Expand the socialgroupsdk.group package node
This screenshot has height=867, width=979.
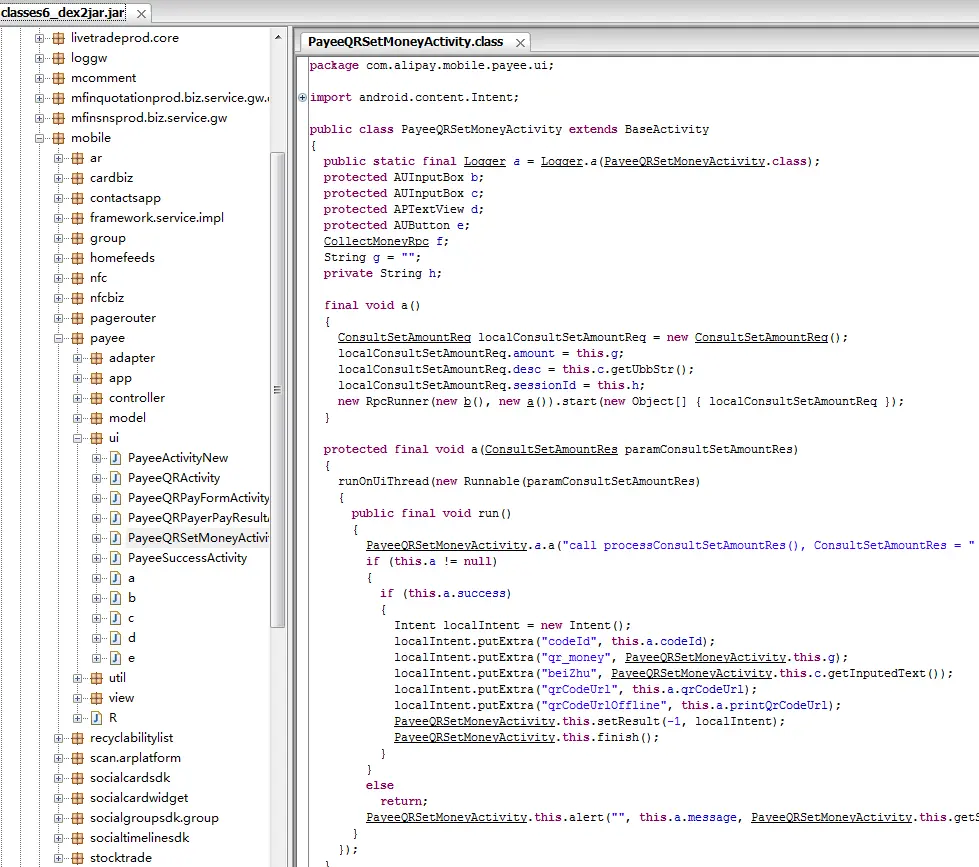pyautogui.click(x=58, y=818)
